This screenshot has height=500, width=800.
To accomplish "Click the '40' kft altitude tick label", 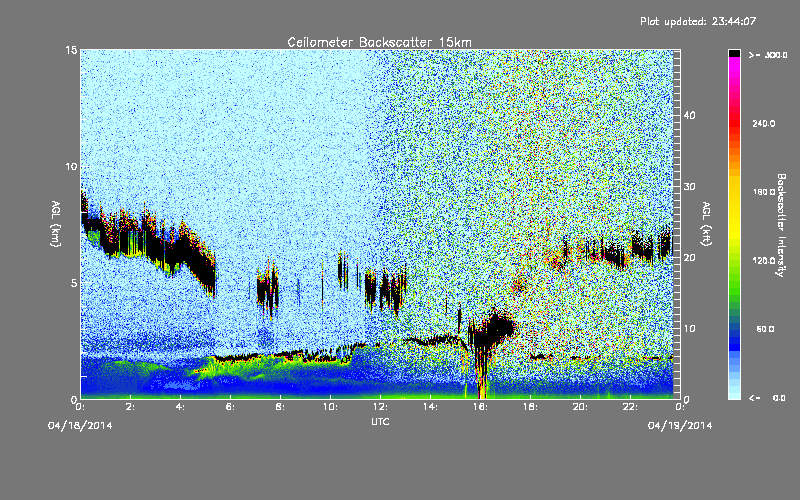I will point(689,115).
